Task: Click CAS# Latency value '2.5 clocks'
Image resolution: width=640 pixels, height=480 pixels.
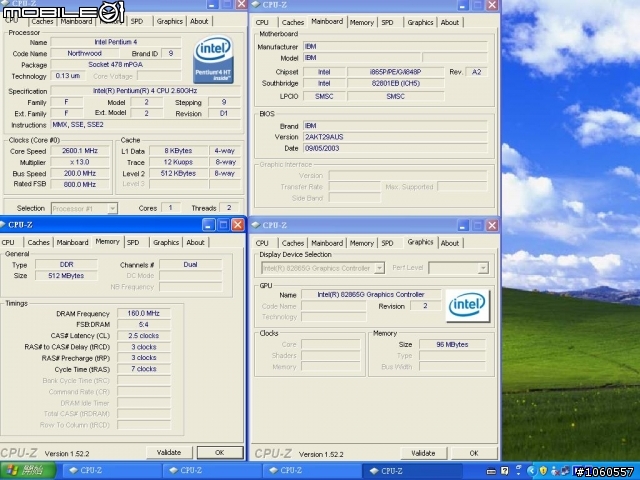Action: 144,336
